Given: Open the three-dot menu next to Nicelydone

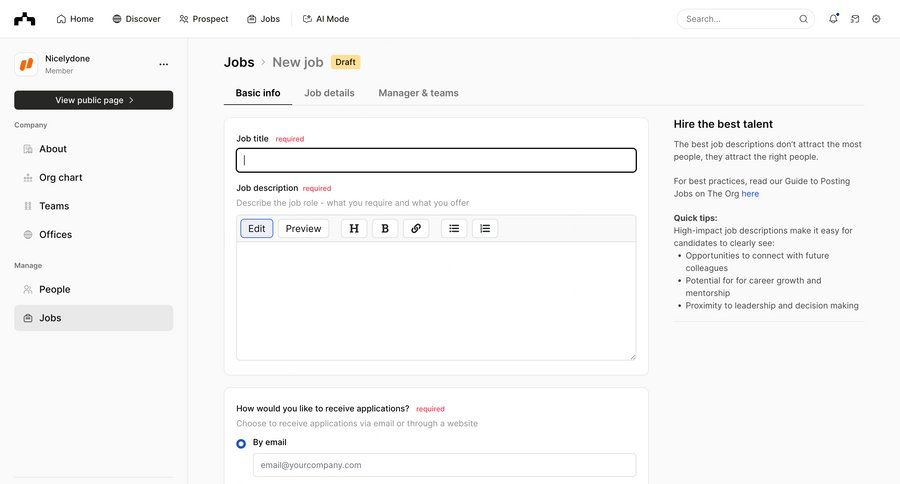Looking at the screenshot, I should (164, 64).
